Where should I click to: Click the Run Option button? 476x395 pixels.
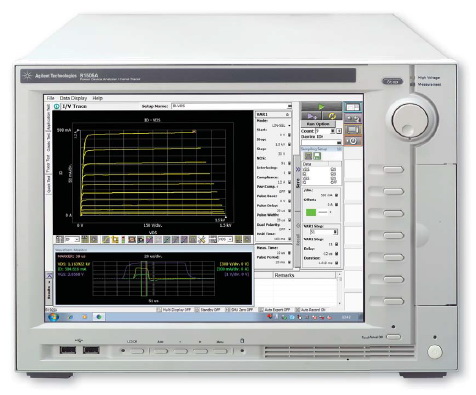click(318, 124)
